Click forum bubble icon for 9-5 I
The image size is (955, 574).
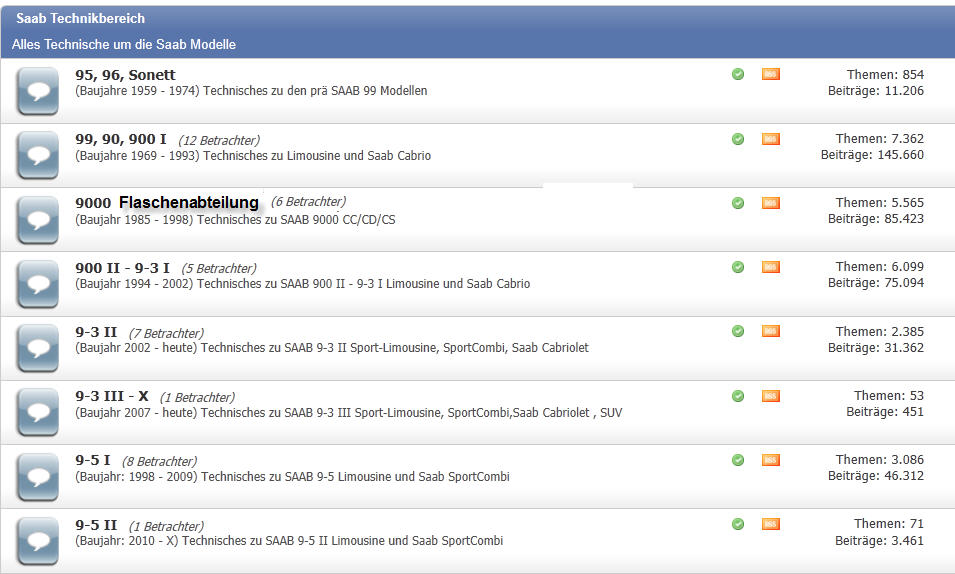pos(38,477)
